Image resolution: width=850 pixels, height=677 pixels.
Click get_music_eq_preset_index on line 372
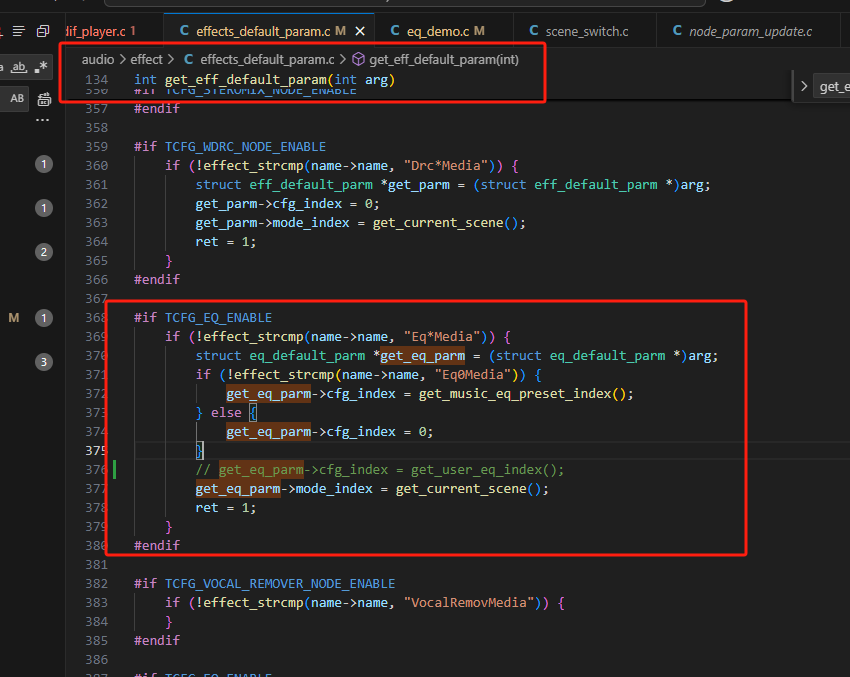pyautogui.click(x=515, y=394)
